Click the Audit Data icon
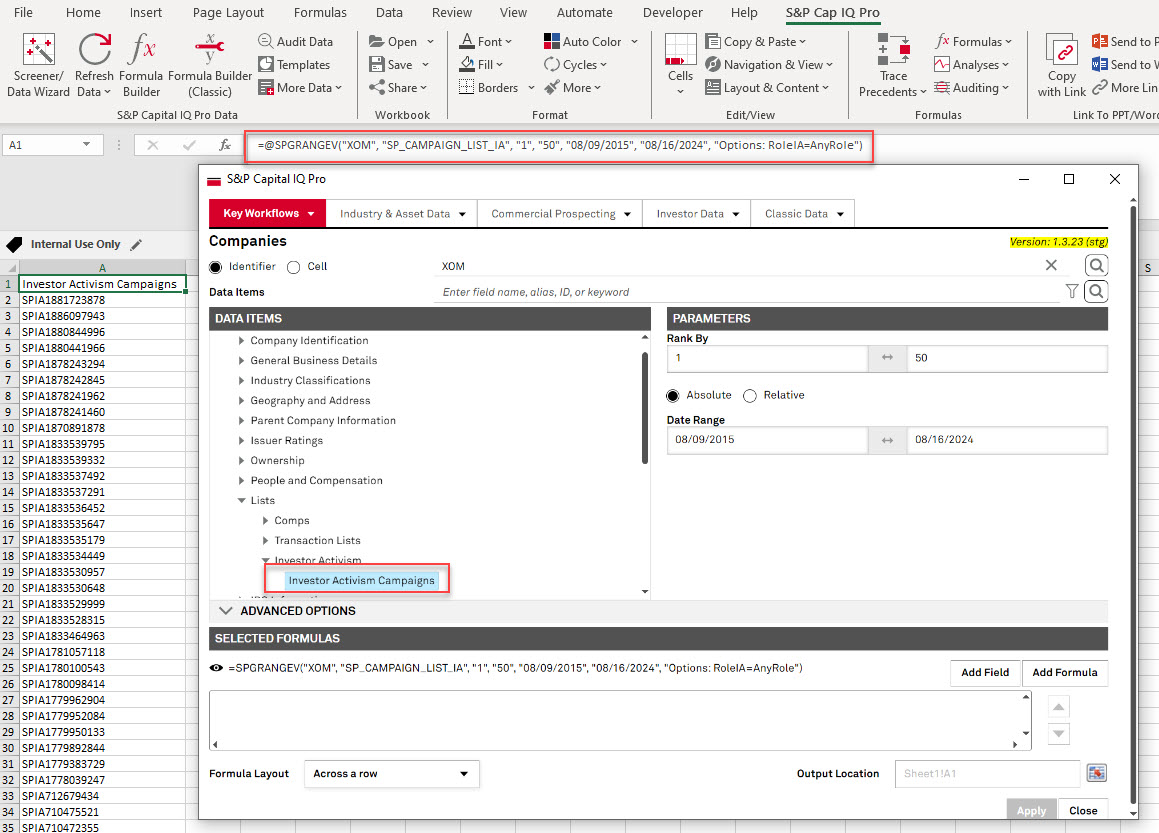This screenshot has width=1159, height=833. point(265,41)
